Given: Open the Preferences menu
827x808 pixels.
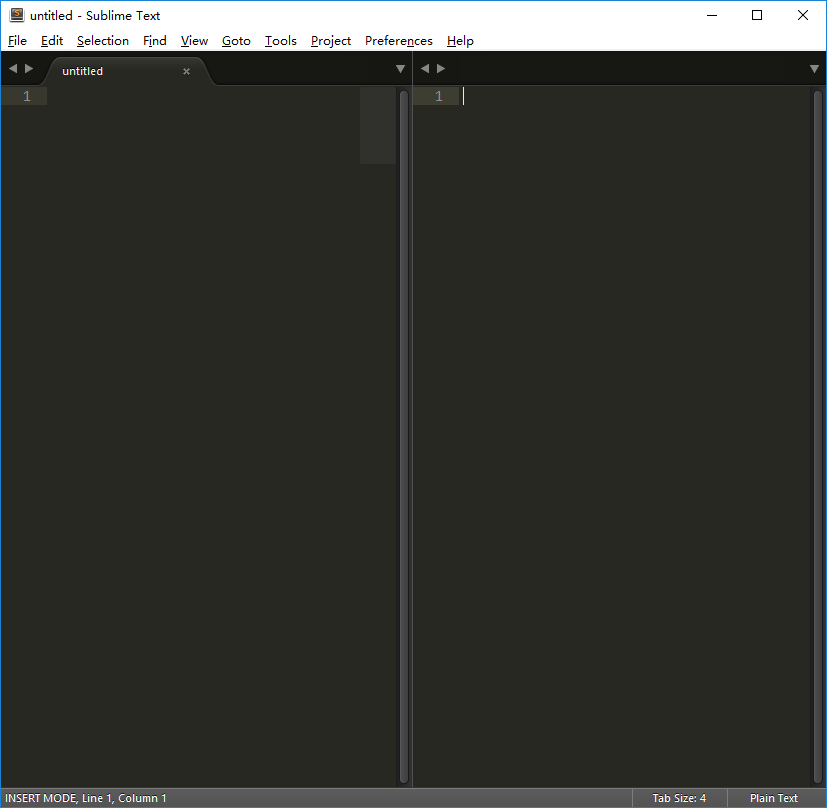Looking at the screenshot, I should click(x=398, y=41).
